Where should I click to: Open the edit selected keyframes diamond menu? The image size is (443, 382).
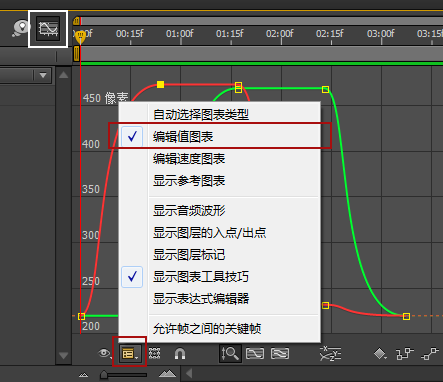(380, 353)
